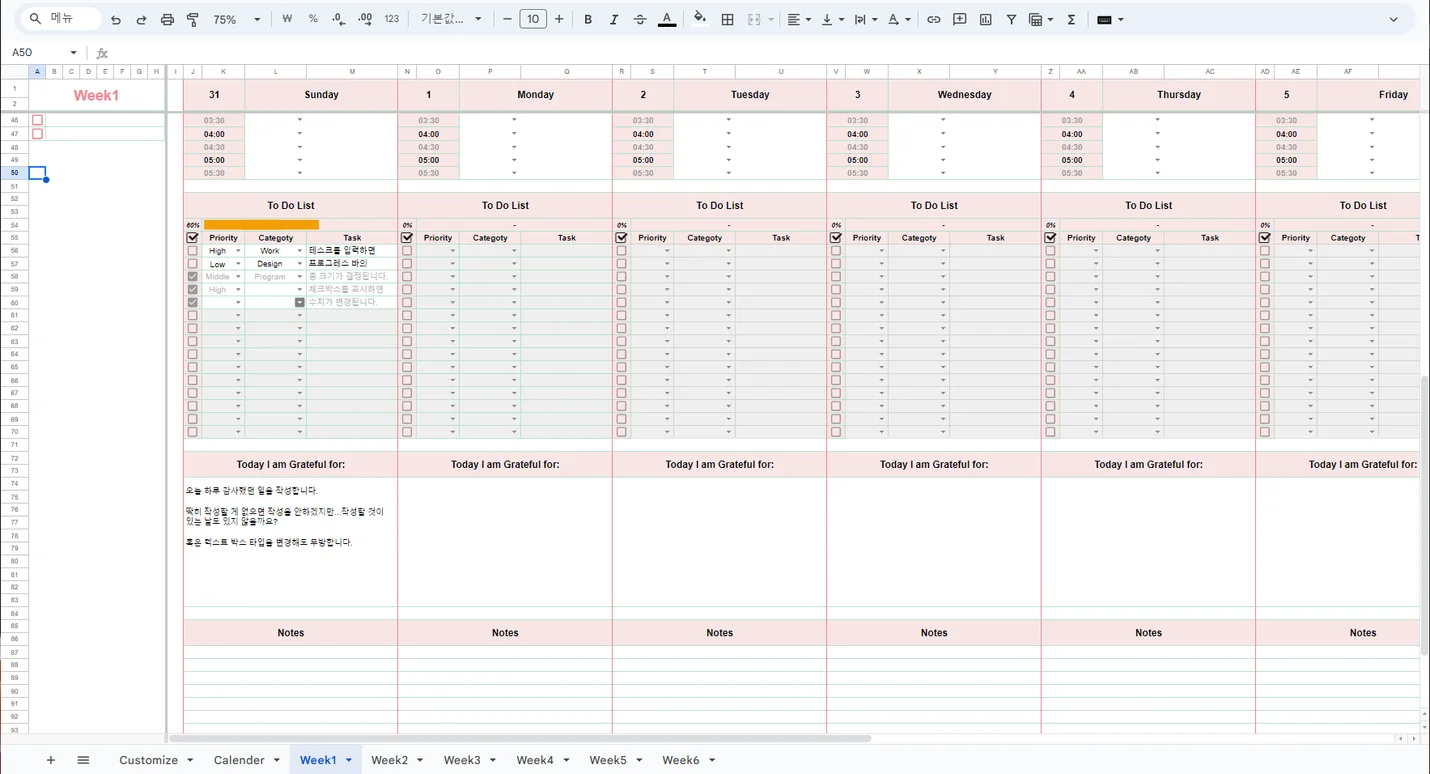Open input tools keyboard menu
This screenshot has width=1430, height=774.
[x=1110, y=19]
